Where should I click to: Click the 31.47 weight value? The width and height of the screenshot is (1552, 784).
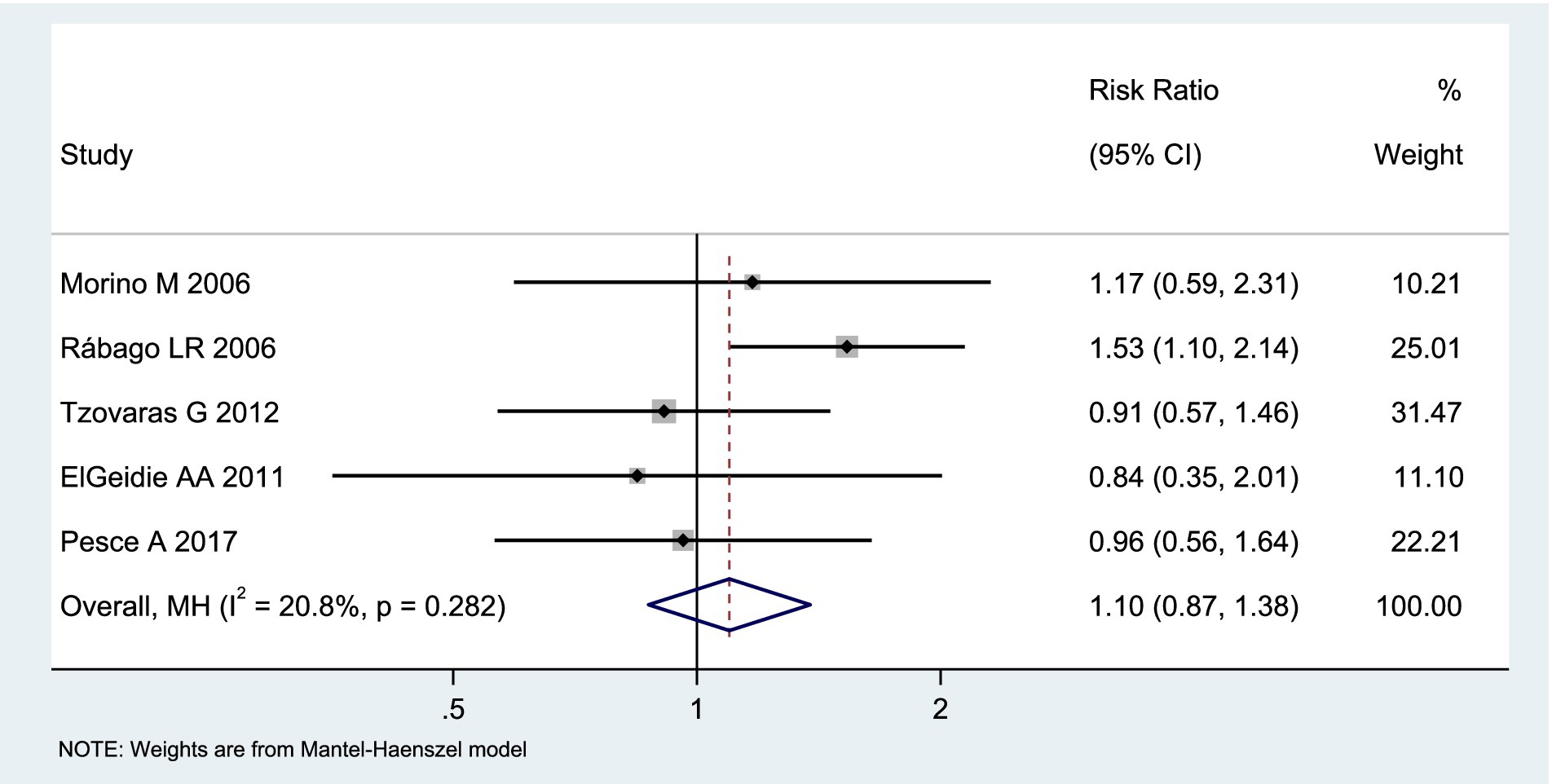coord(1426,412)
